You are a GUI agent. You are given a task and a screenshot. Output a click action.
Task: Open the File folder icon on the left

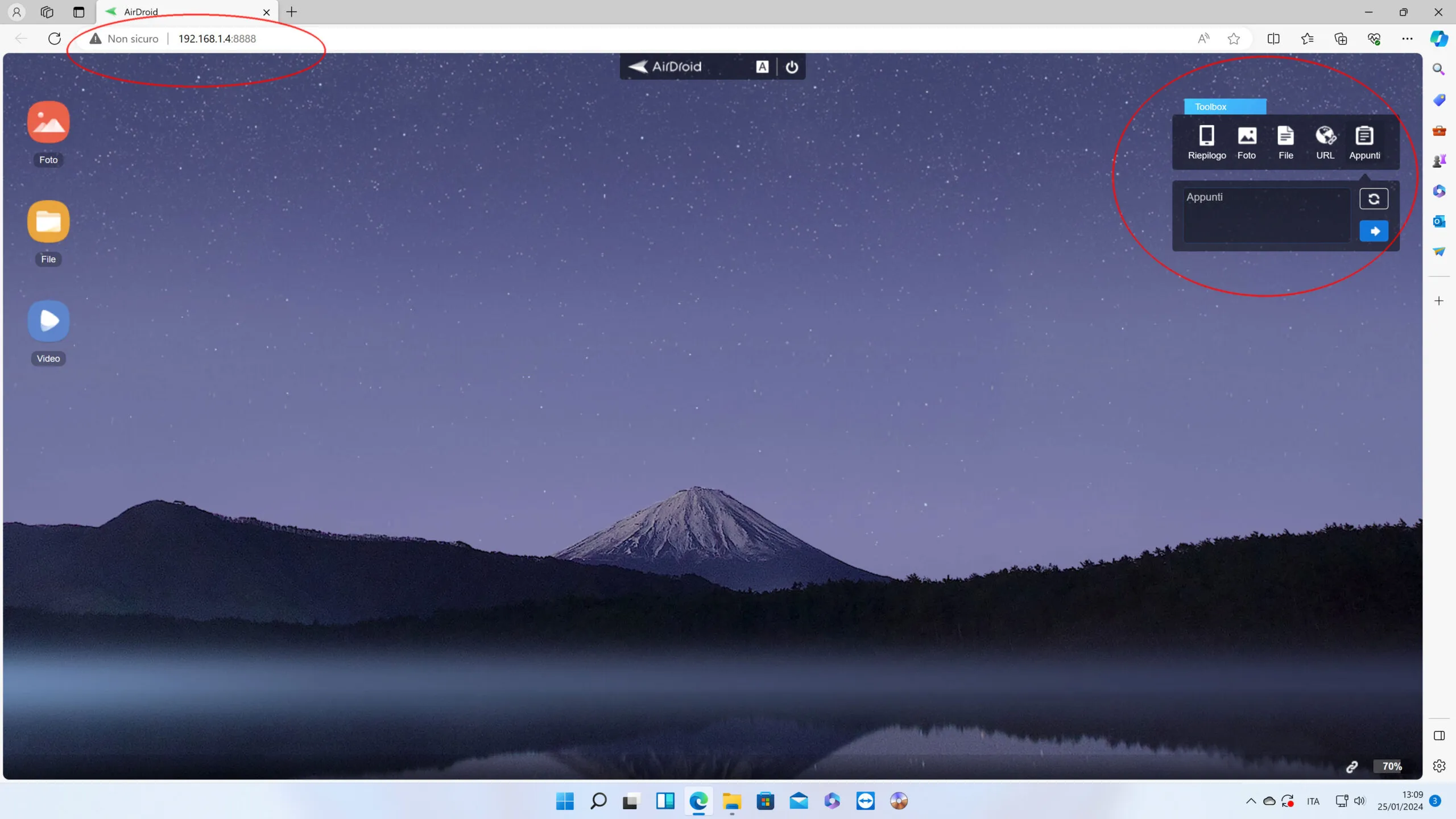[x=48, y=221]
